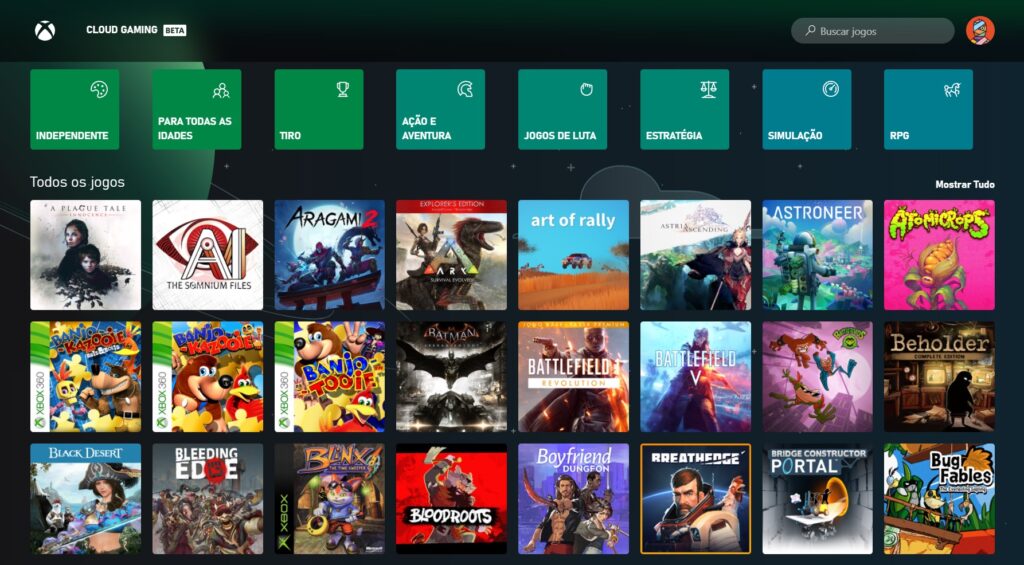This screenshot has height=565, width=1024.
Task: Click the Todos os jogos heading
Action: pyautogui.click(x=77, y=182)
